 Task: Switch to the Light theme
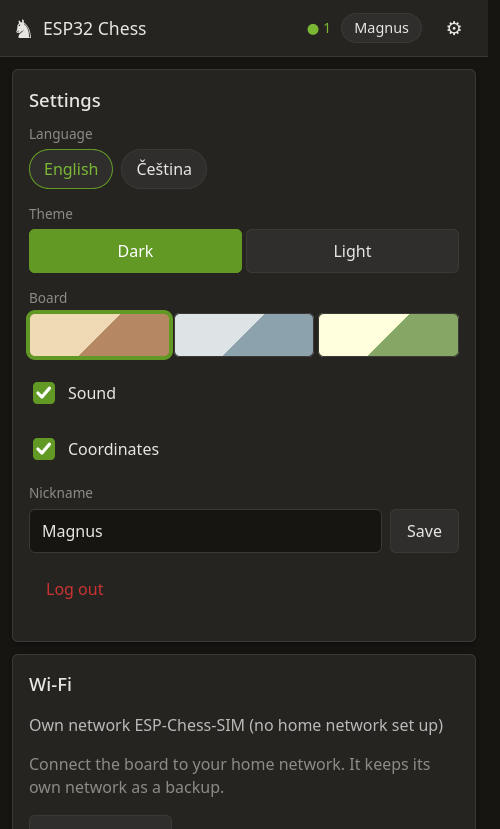pyautogui.click(x=353, y=251)
